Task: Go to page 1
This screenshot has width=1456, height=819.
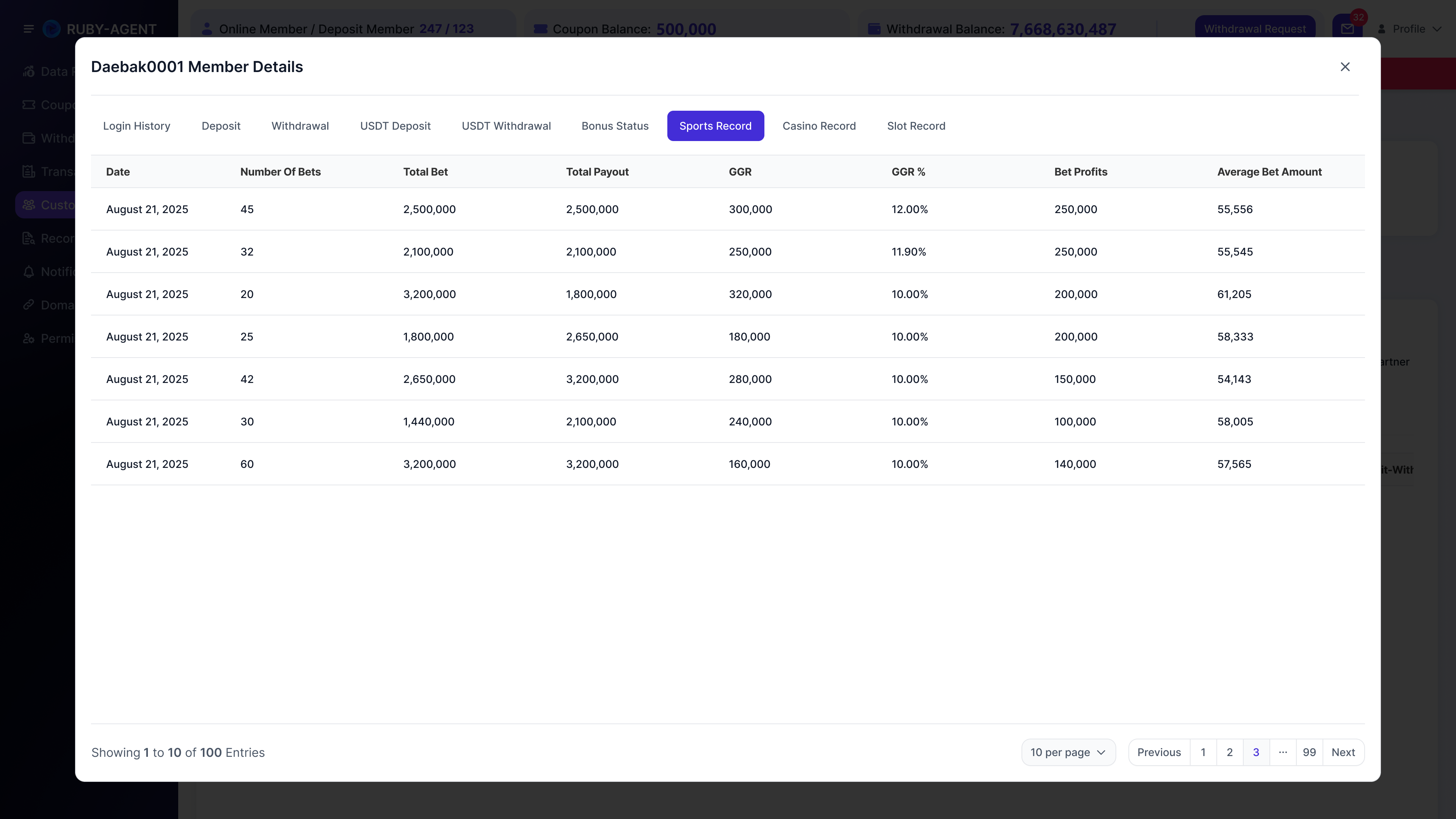Action: [x=1203, y=752]
